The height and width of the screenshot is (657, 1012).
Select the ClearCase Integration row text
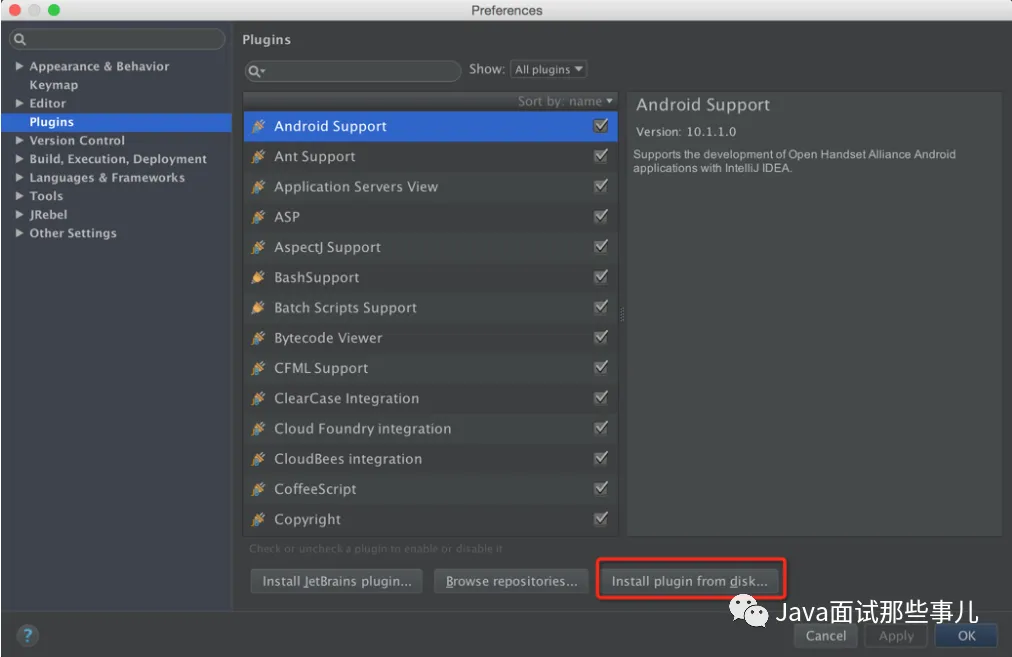click(346, 398)
